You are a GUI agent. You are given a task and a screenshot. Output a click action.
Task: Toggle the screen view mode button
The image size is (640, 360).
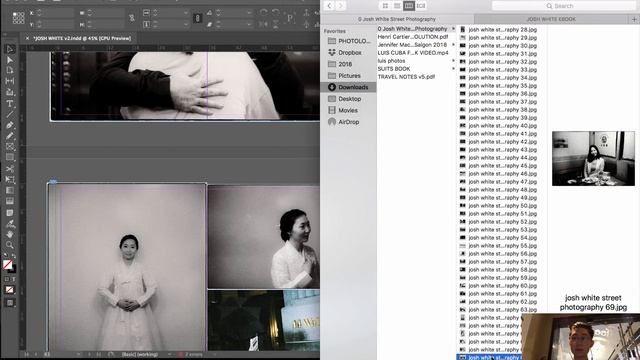coord(10,303)
